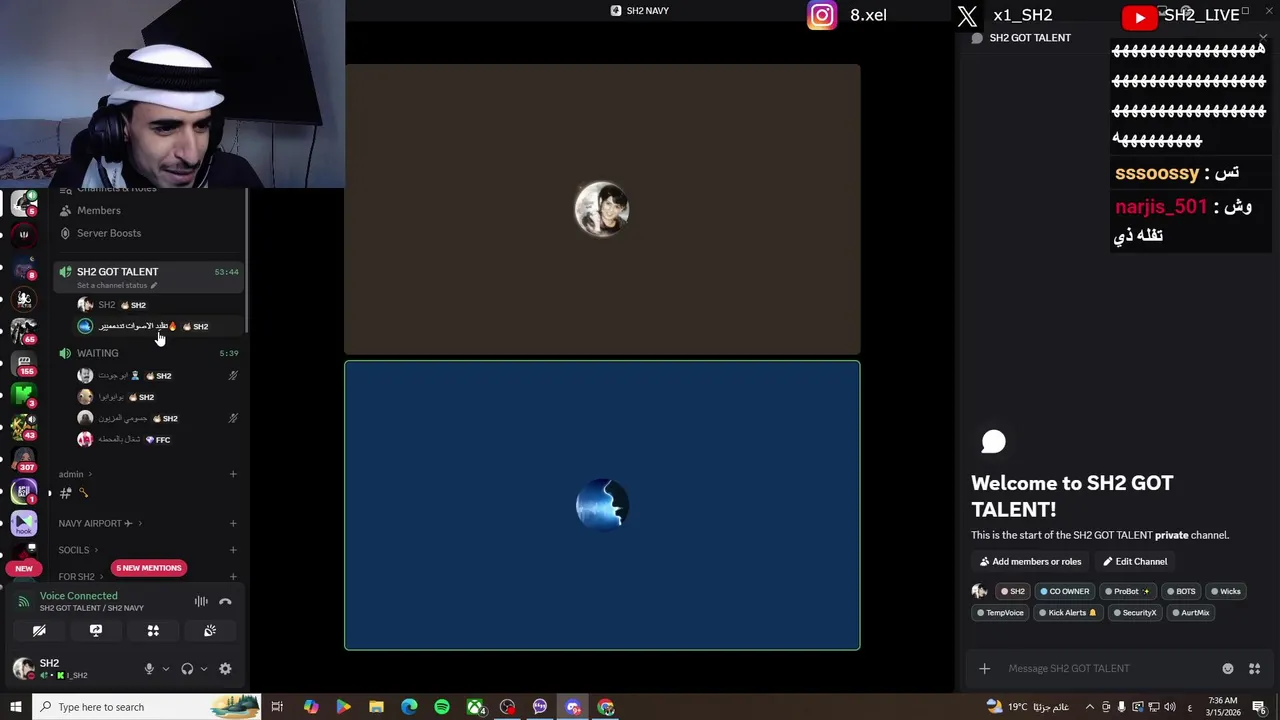Image resolution: width=1280 pixels, height=720 pixels.
Task: Open the Members list item
Action: (x=147, y=210)
